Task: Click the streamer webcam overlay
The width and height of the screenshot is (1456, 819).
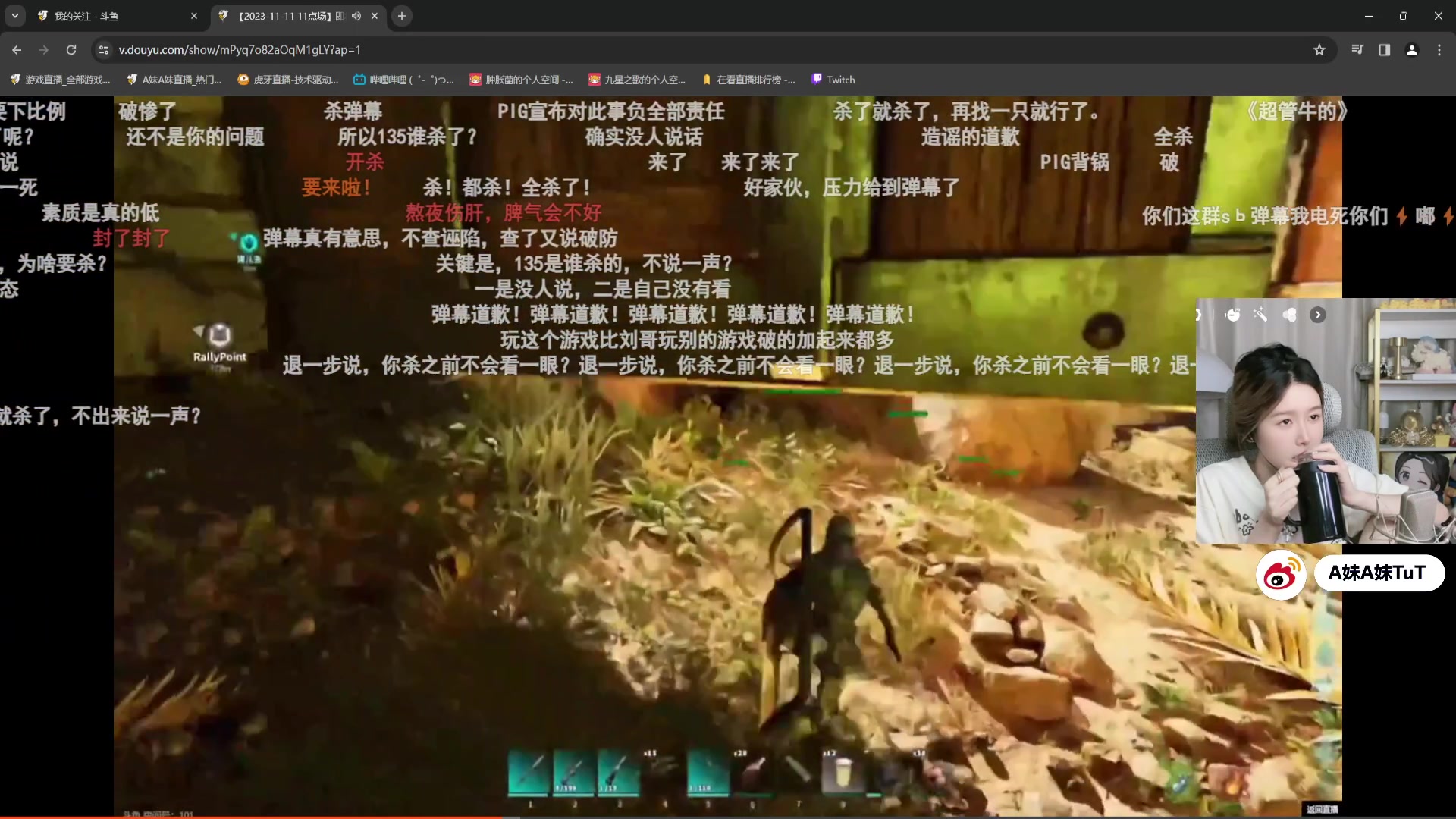Action: [1326, 421]
